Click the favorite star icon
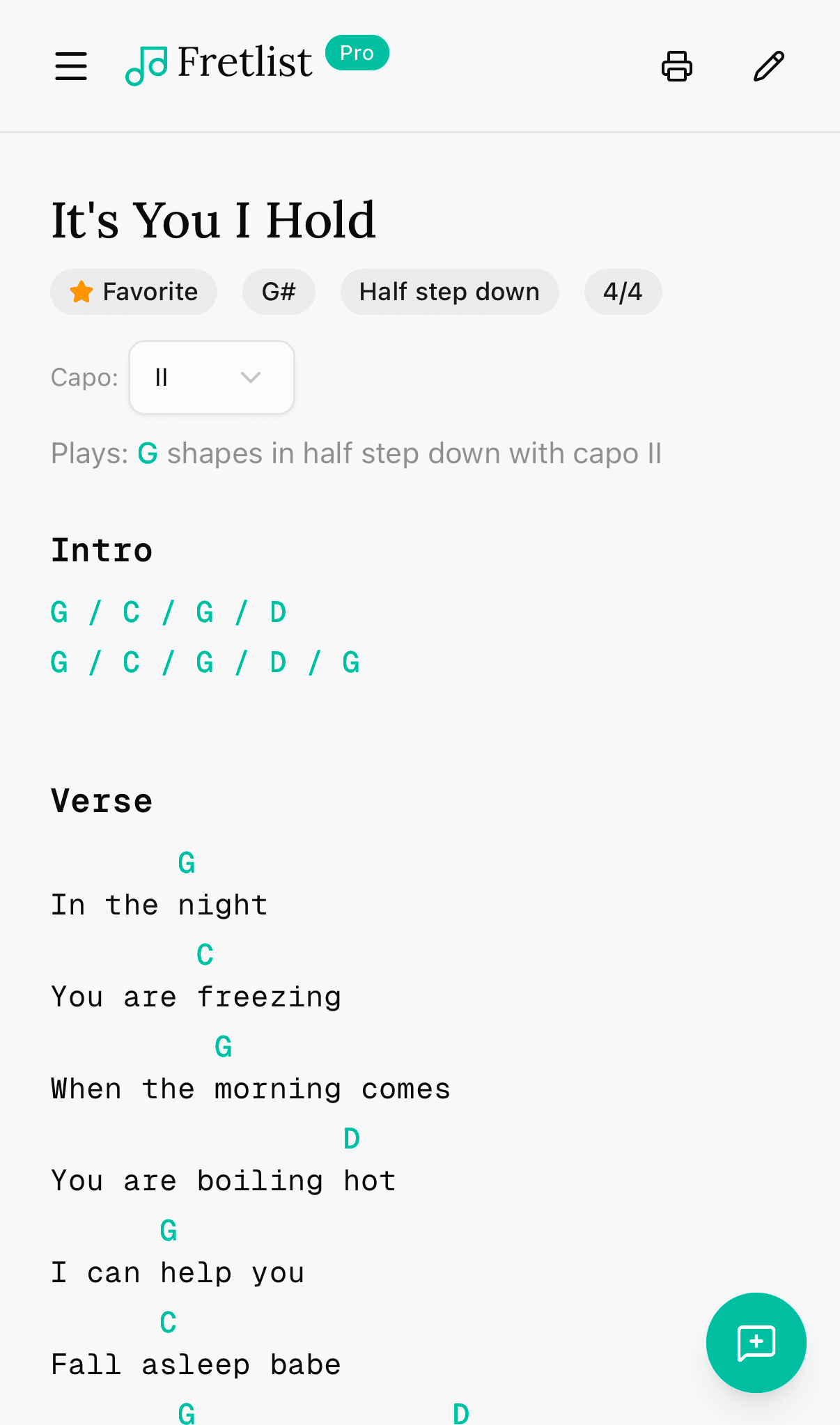The image size is (840, 1425). coord(80,292)
